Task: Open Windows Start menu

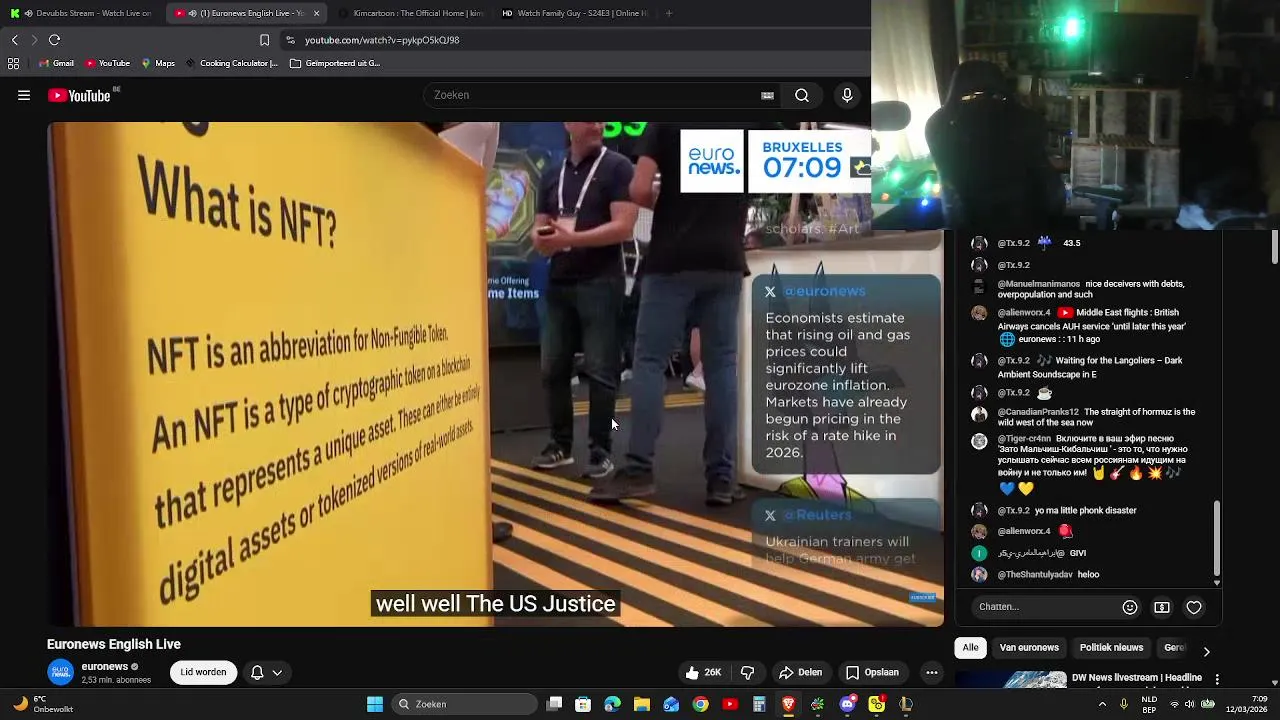Action: click(375, 704)
